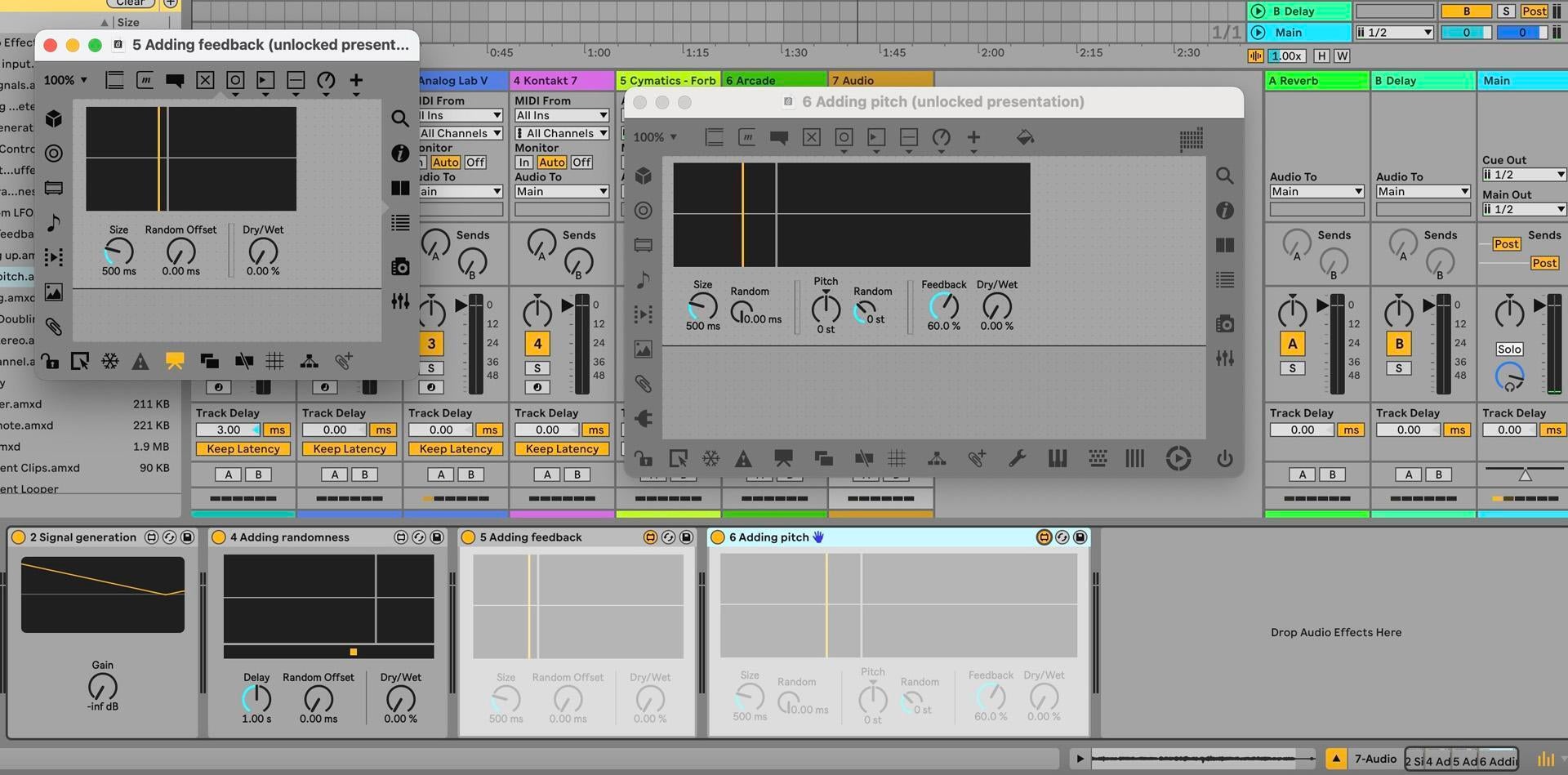The image size is (1568, 775).
Task: Open the format palette paint bucket icon
Action: [x=1026, y=137]
